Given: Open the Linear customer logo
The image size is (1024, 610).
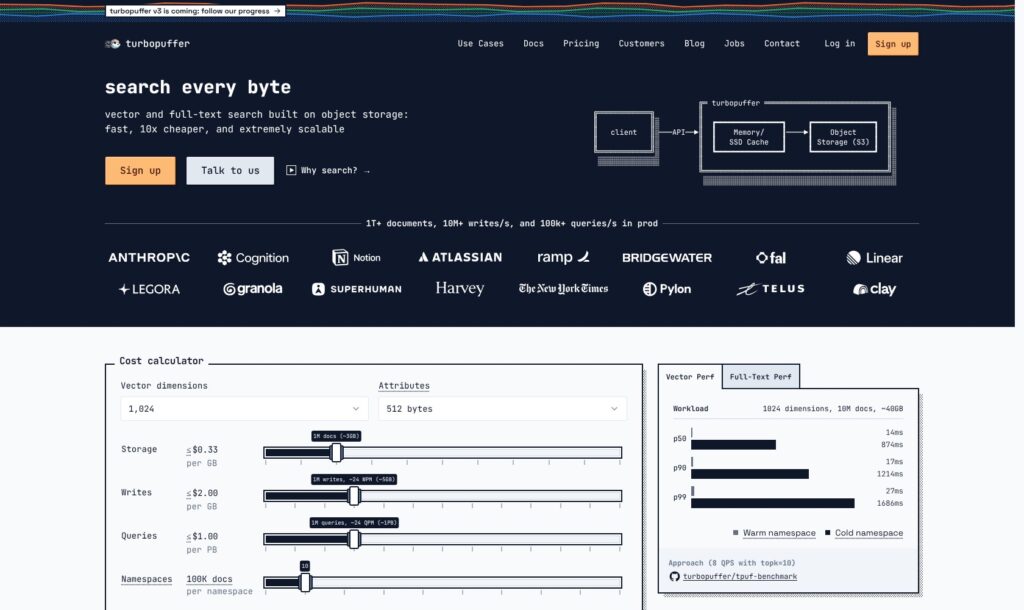Looking at the screenshot, I should (x=874, y=257).
